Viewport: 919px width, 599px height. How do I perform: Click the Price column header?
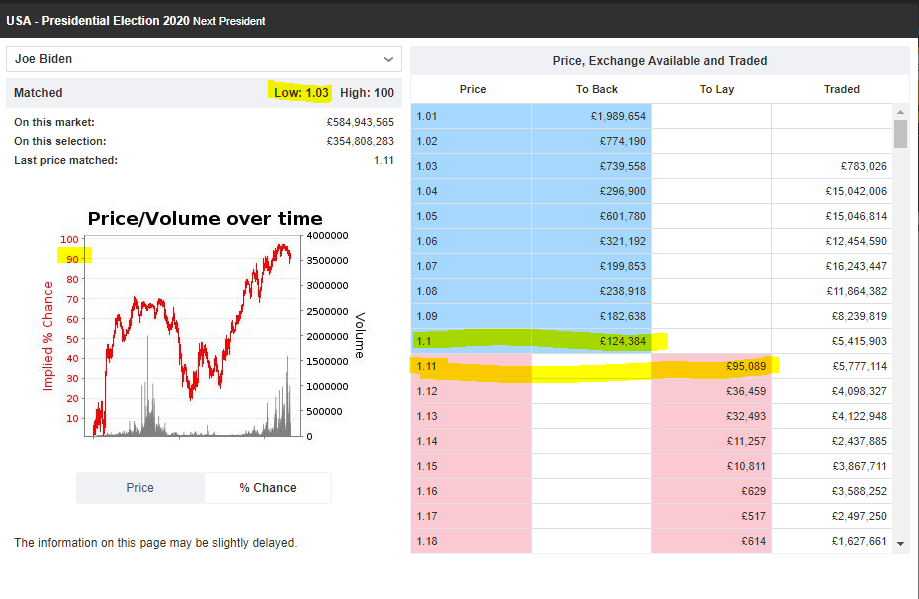point(472,89)
